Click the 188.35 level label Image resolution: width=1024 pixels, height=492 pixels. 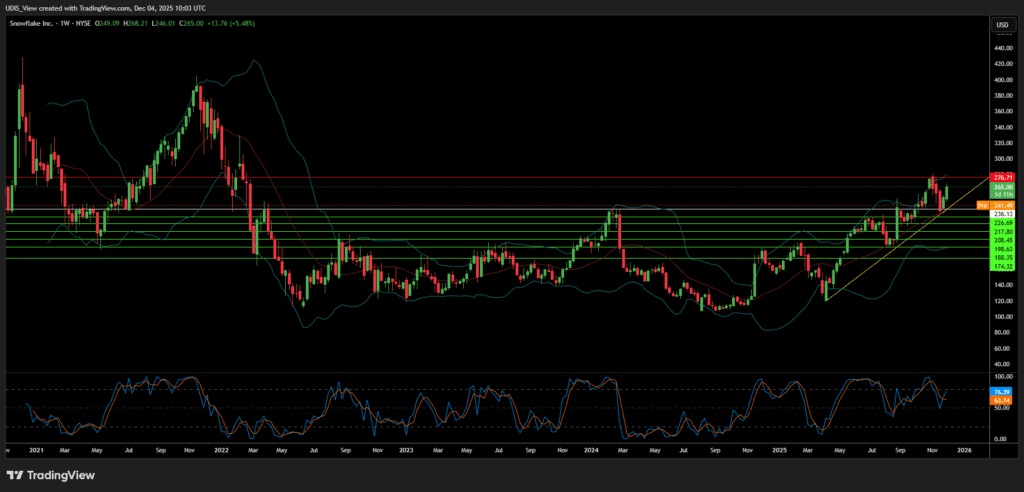point(1002,256)
